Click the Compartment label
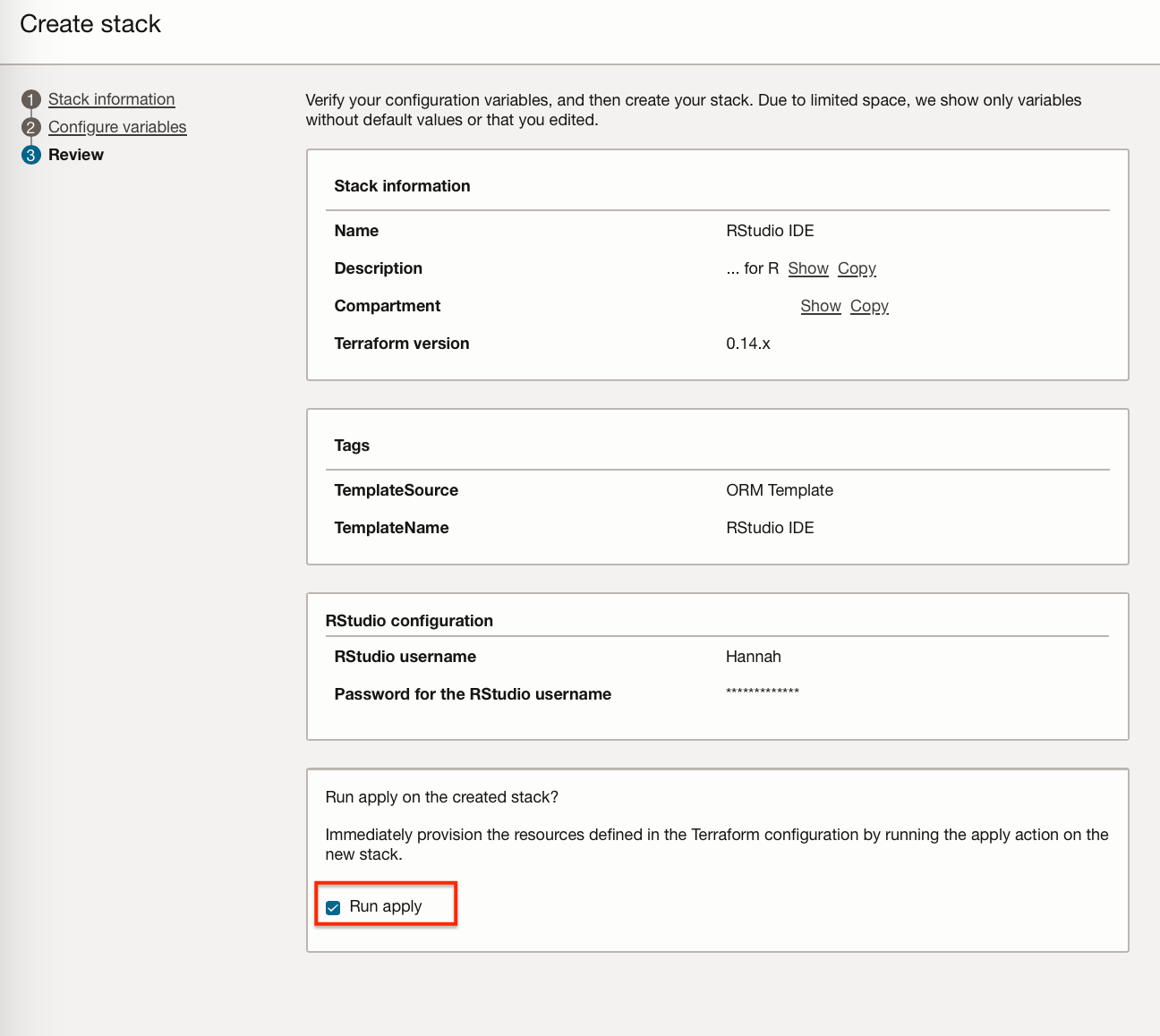This screenshot has width=1160, height=1036. (388, 306)
